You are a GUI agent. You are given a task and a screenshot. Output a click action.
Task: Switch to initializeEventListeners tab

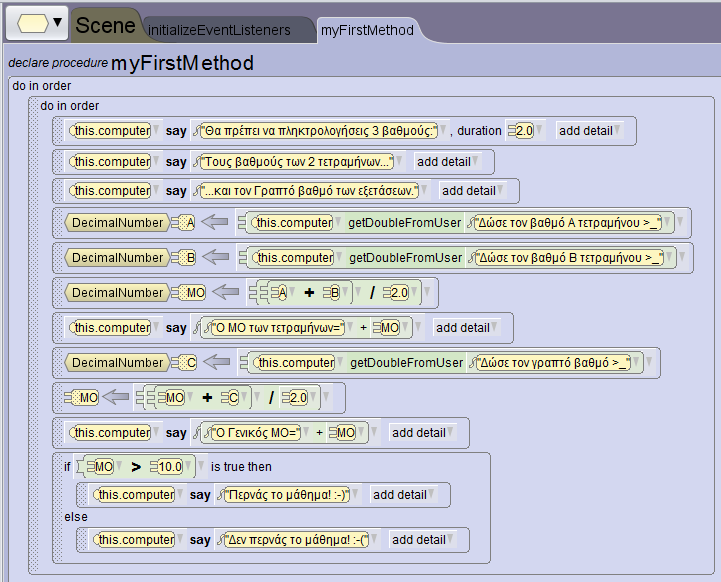pos(219,30)
